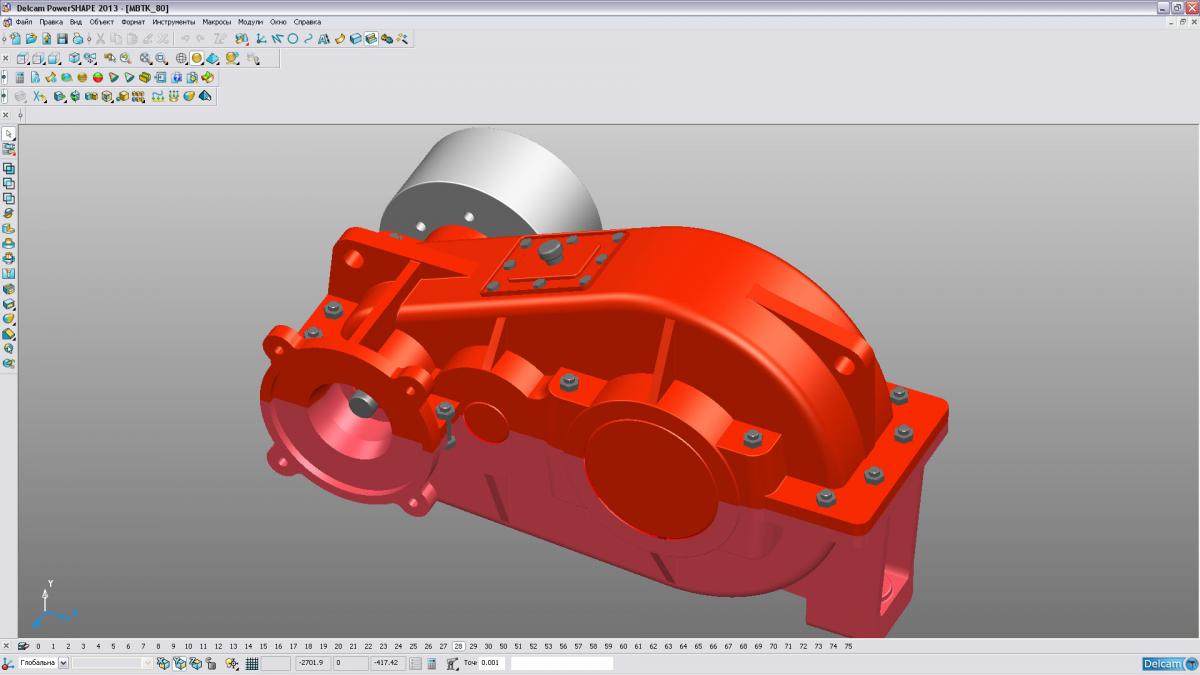Click the first Boolean squares icon in sidebar

coord(9,169)
